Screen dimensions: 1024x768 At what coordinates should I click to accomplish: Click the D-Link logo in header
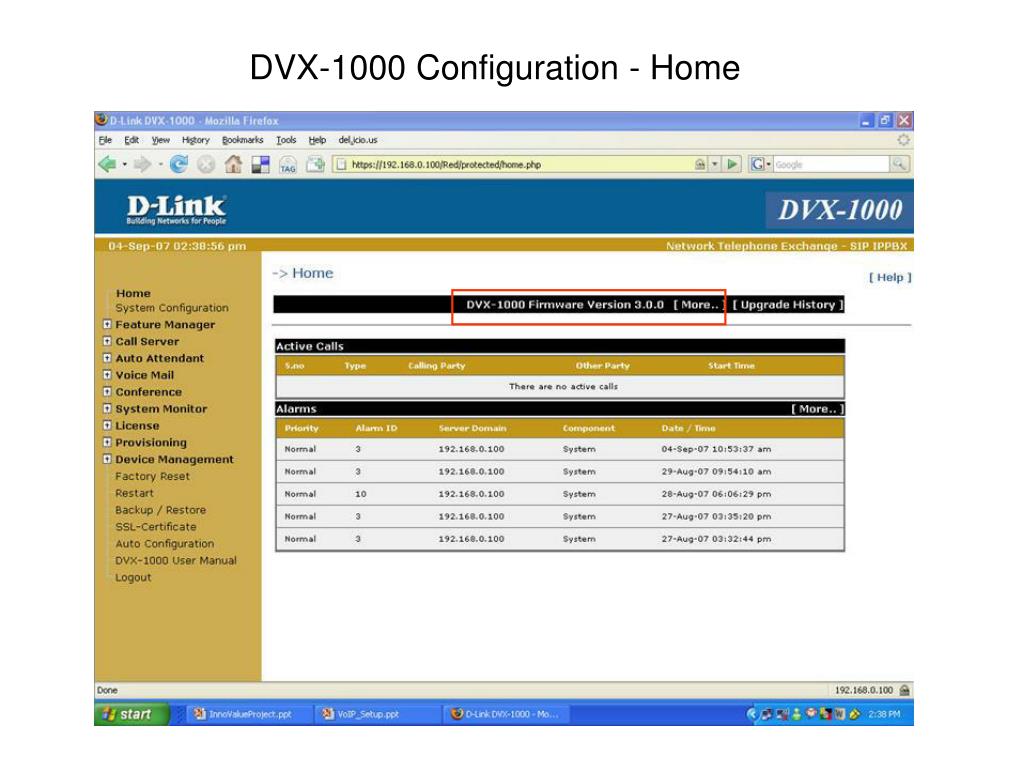176,210
